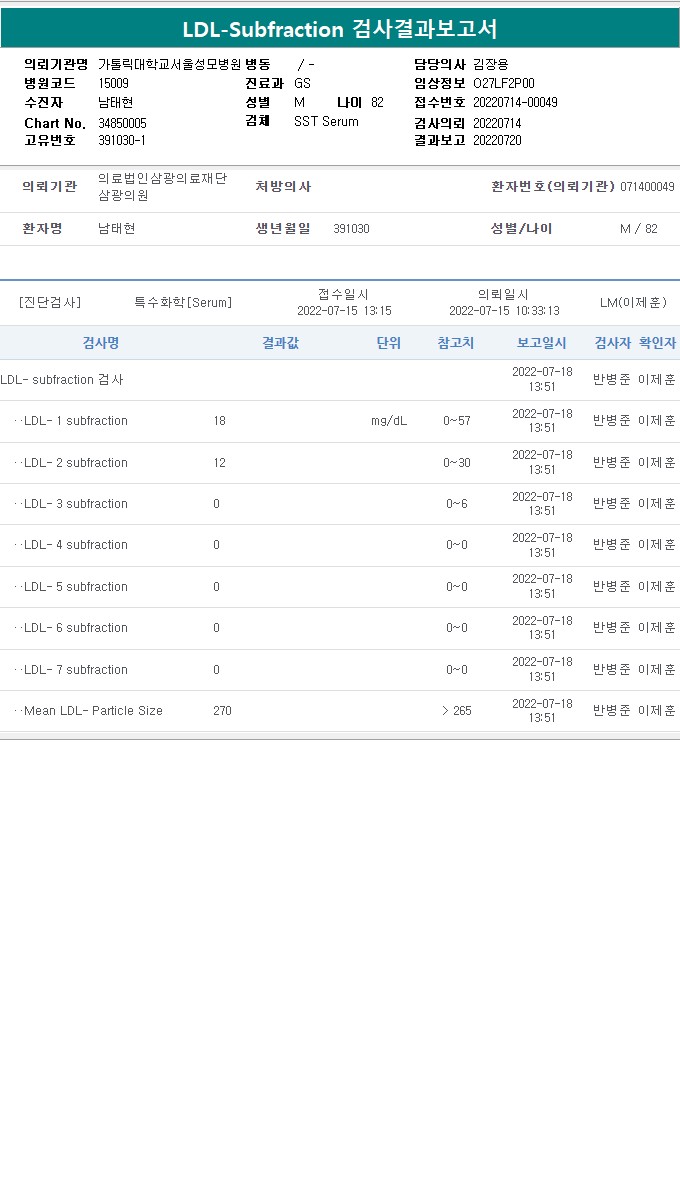Select reference range 0~57
680x1182 pixels.
point(457,421)
